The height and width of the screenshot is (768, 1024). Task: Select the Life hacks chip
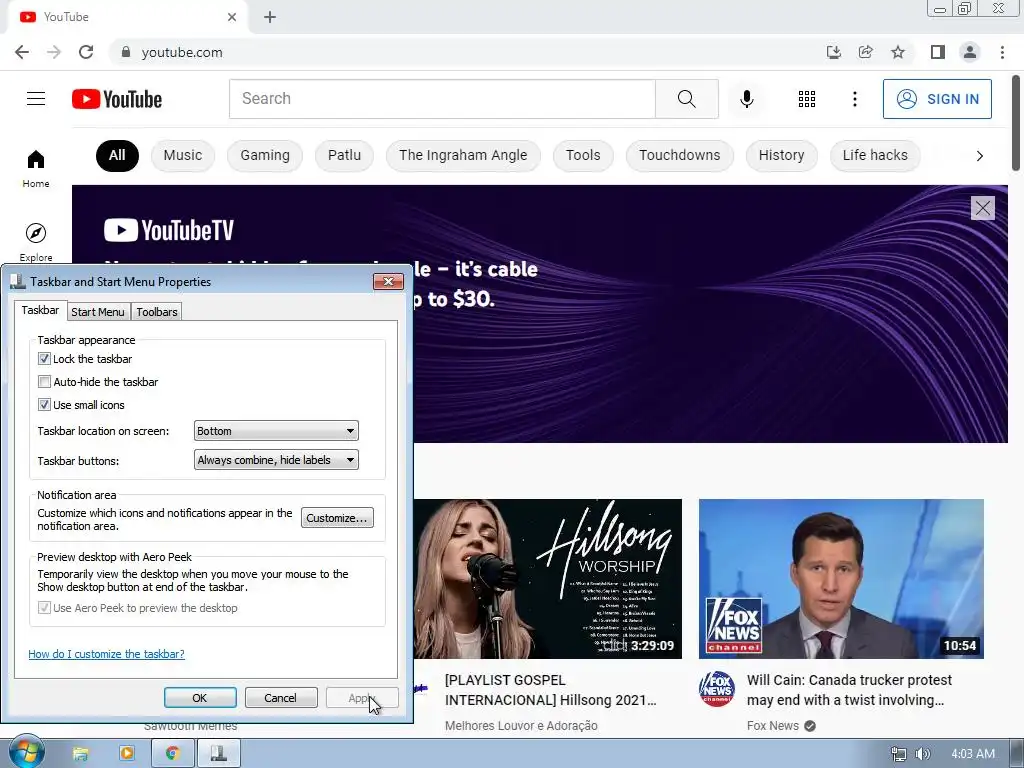point(875,155)
